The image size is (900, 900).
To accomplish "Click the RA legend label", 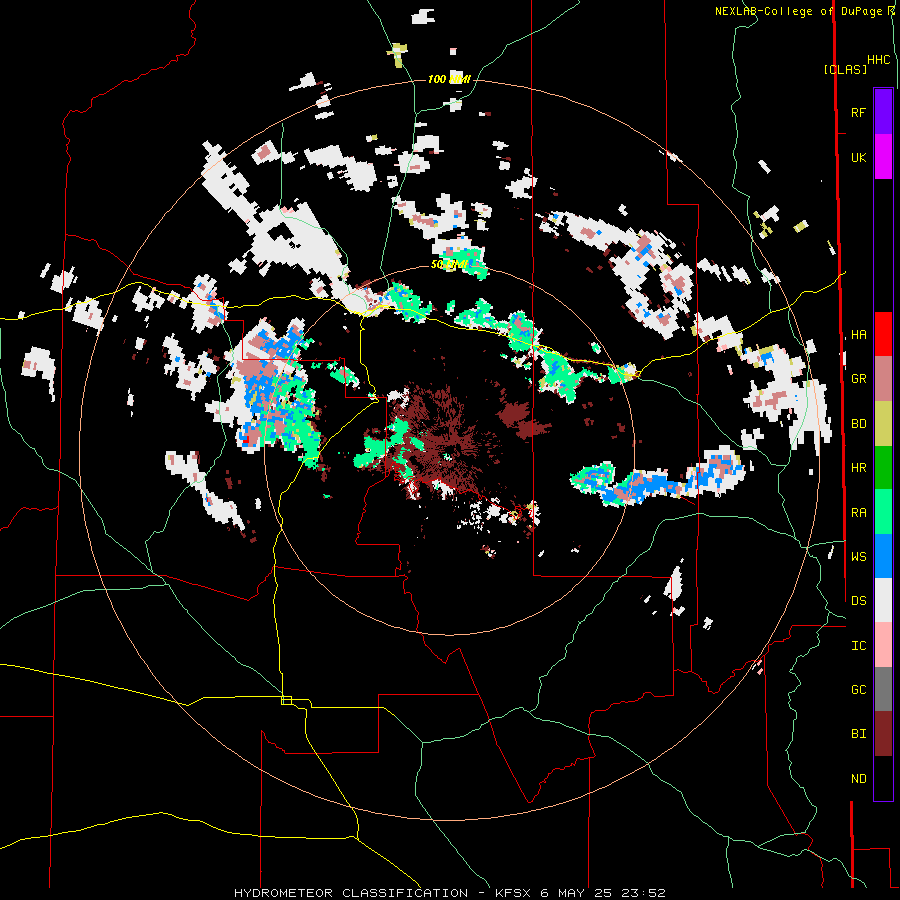I will tap(858, 513).
